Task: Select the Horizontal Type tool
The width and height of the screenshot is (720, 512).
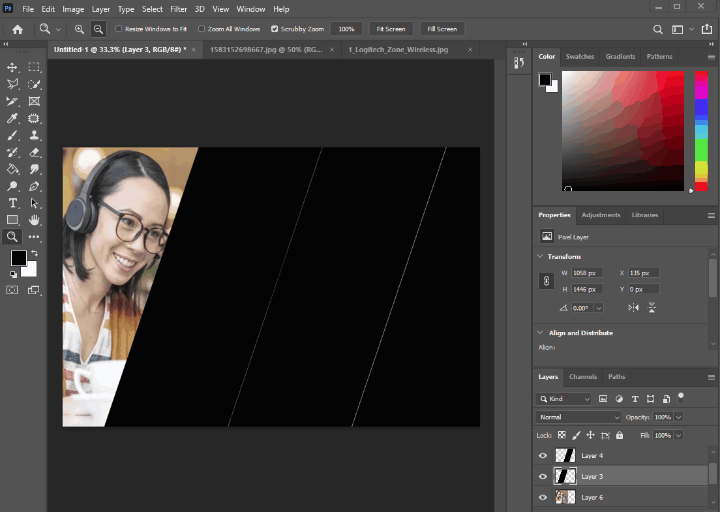Action: 13,203
